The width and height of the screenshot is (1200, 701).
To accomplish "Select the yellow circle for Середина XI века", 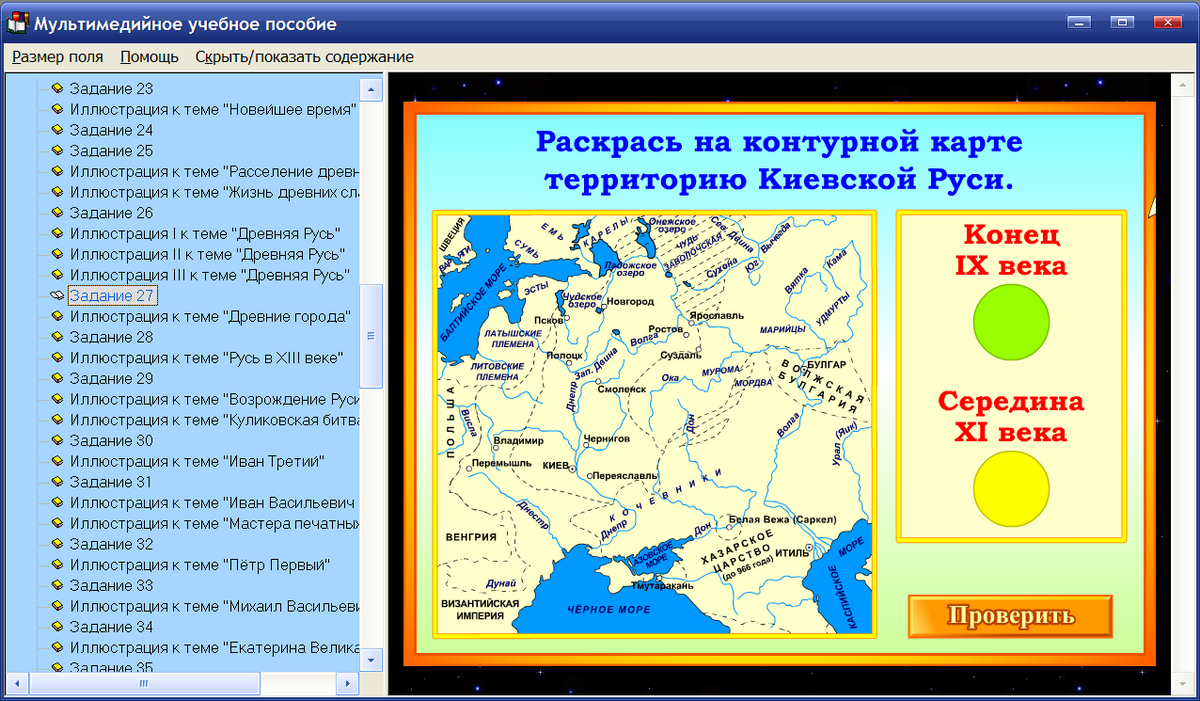I will tap(1011, 489).
